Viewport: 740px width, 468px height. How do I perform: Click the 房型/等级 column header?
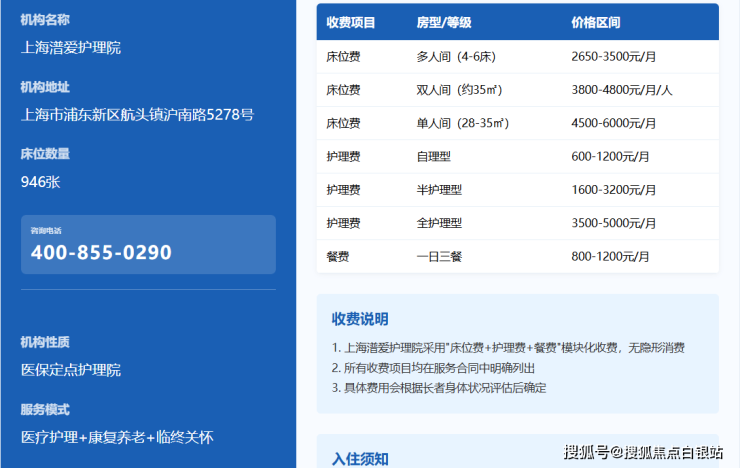pos(444,23)
